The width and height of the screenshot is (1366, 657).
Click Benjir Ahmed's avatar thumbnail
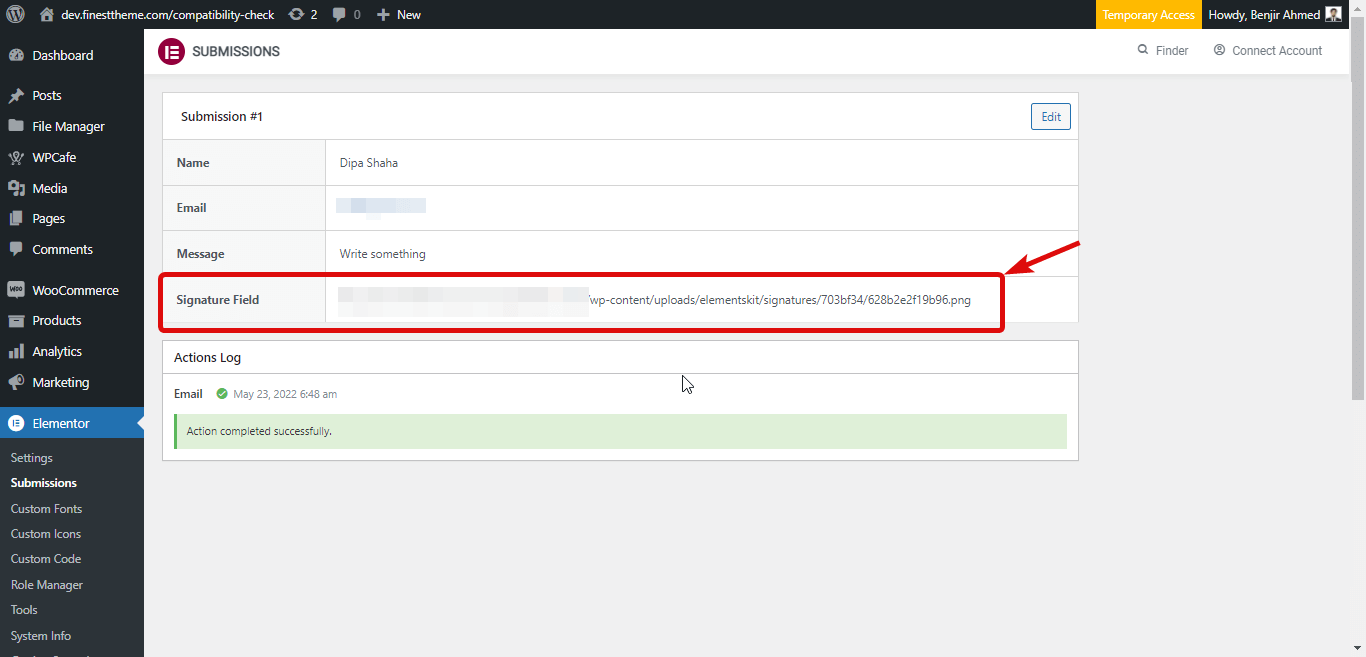1333,14
